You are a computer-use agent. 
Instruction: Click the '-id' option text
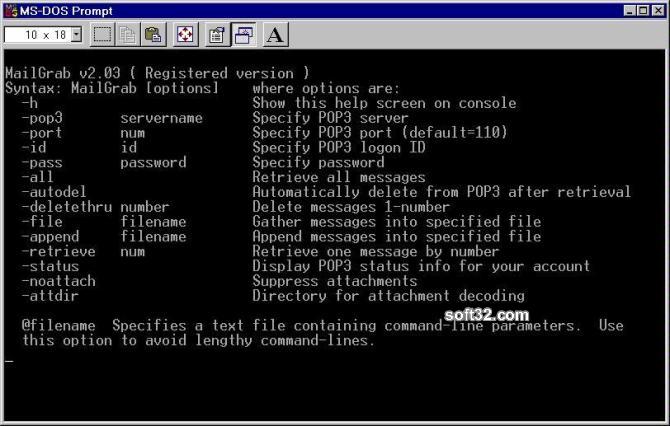[x=34, y=147]
